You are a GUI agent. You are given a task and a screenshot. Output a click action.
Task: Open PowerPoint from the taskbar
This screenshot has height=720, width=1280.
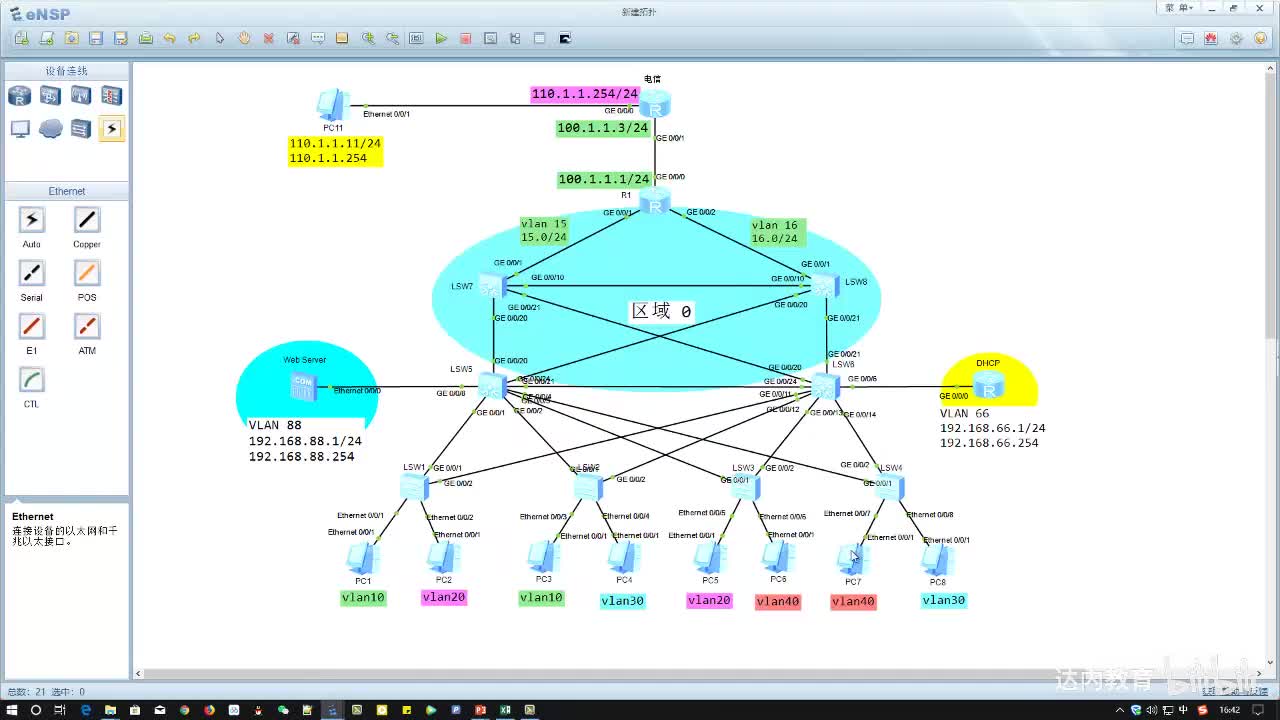point(480,710)
